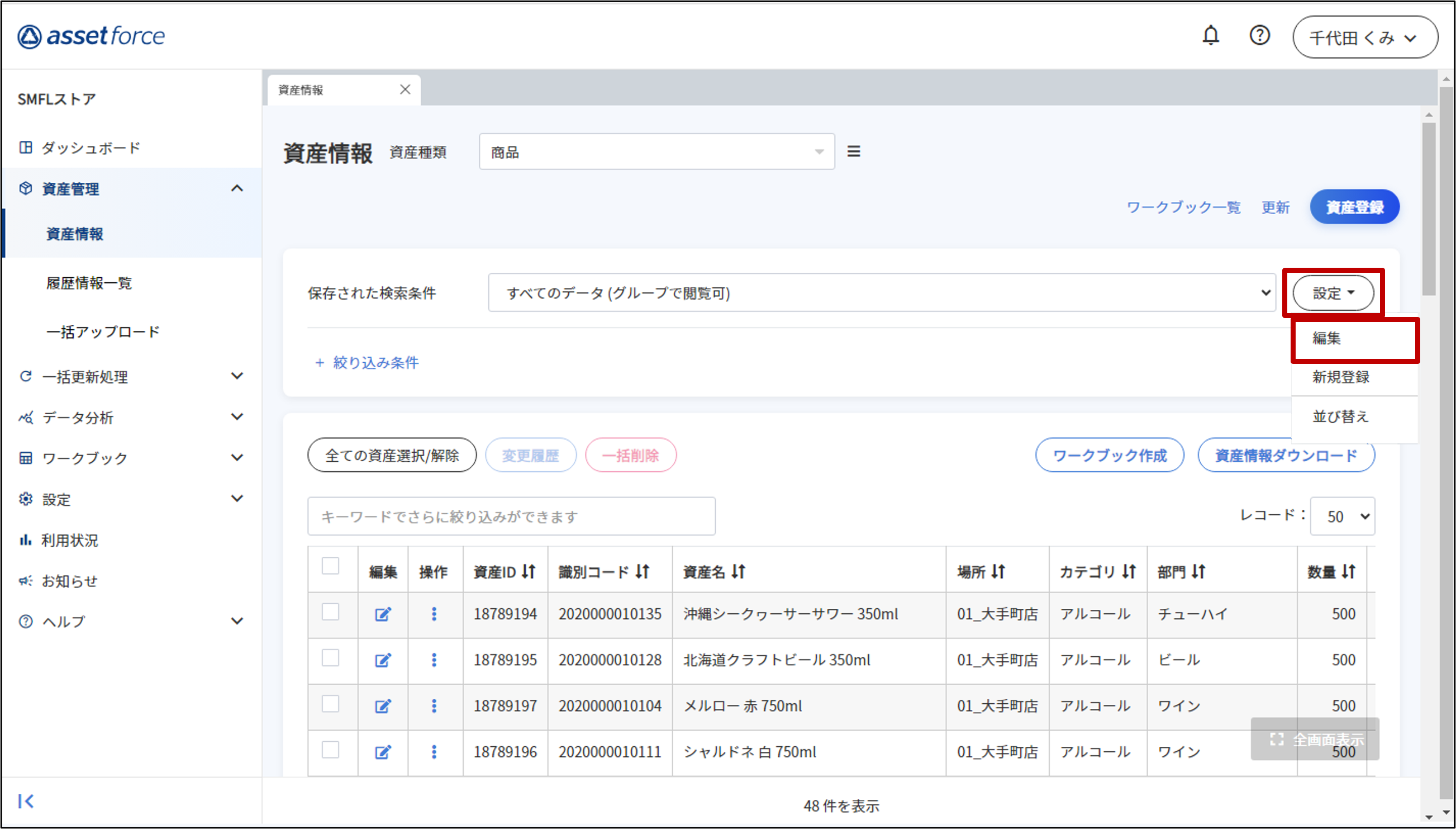Tick the checkbox for シャルドネ 白 750ml row
Image resolution: width=1456 pixels, height=829 pixels.
tap(331, 750)
